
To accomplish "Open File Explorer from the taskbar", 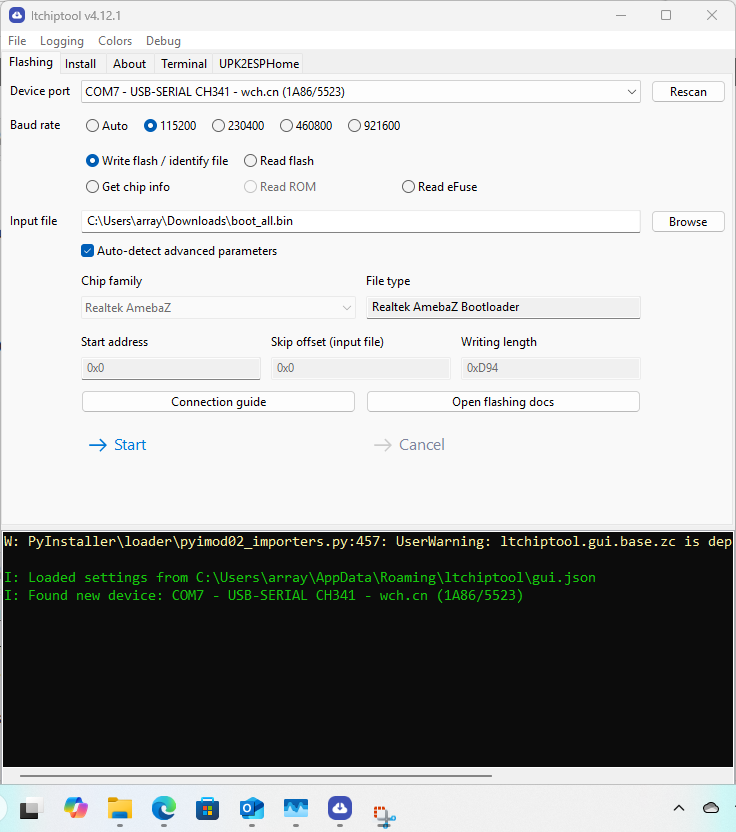I will coord(120,808).
